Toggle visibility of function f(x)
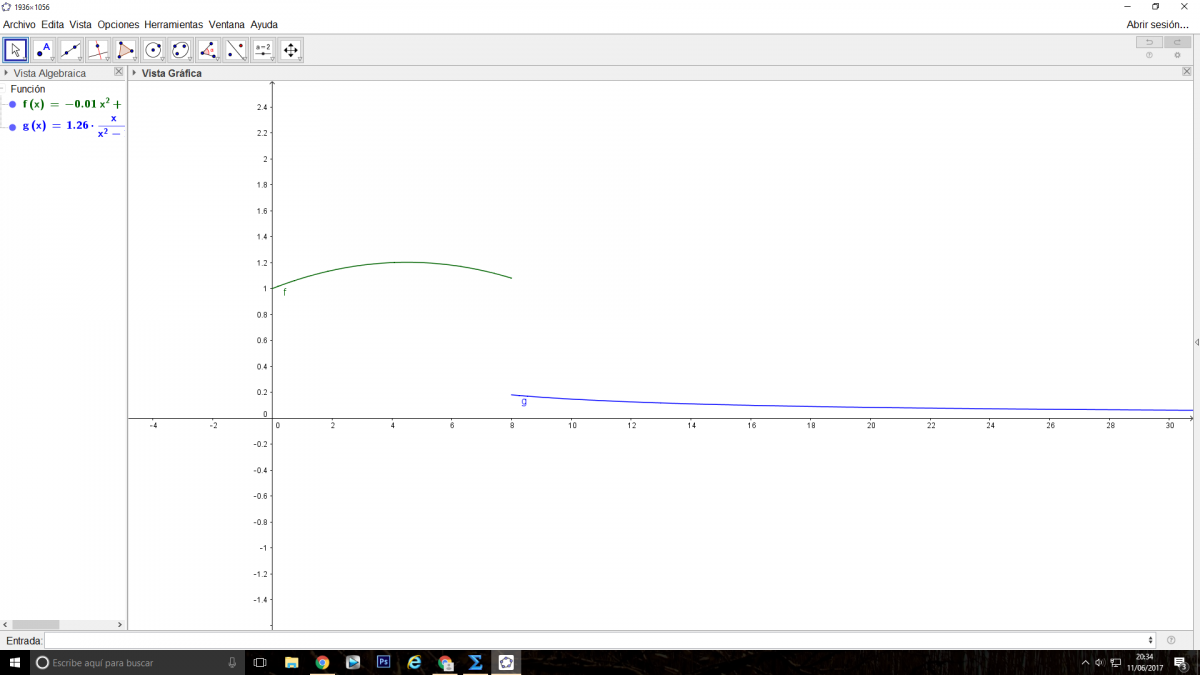Screen dimensions: 1200x675 (12, 104)
